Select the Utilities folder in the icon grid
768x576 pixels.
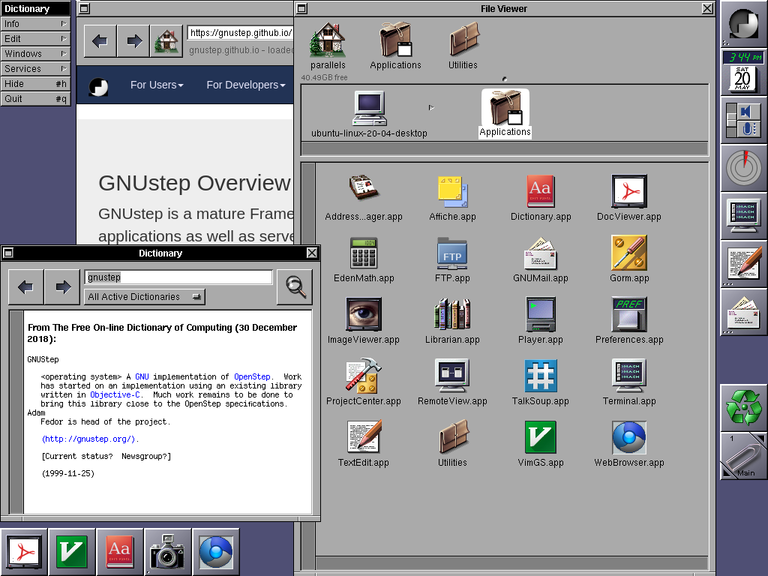pyautogui.click(x=452, y=437)
